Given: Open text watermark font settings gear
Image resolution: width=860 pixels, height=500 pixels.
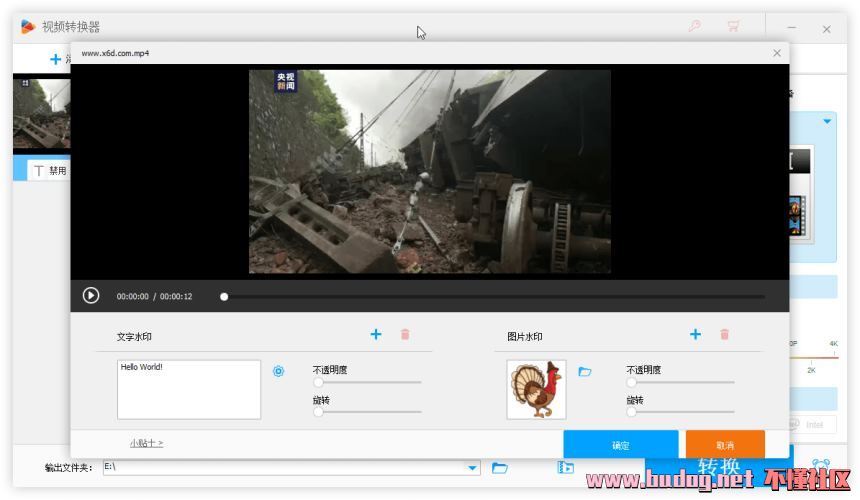Looking at the screenshot, I should pos(279,371).
